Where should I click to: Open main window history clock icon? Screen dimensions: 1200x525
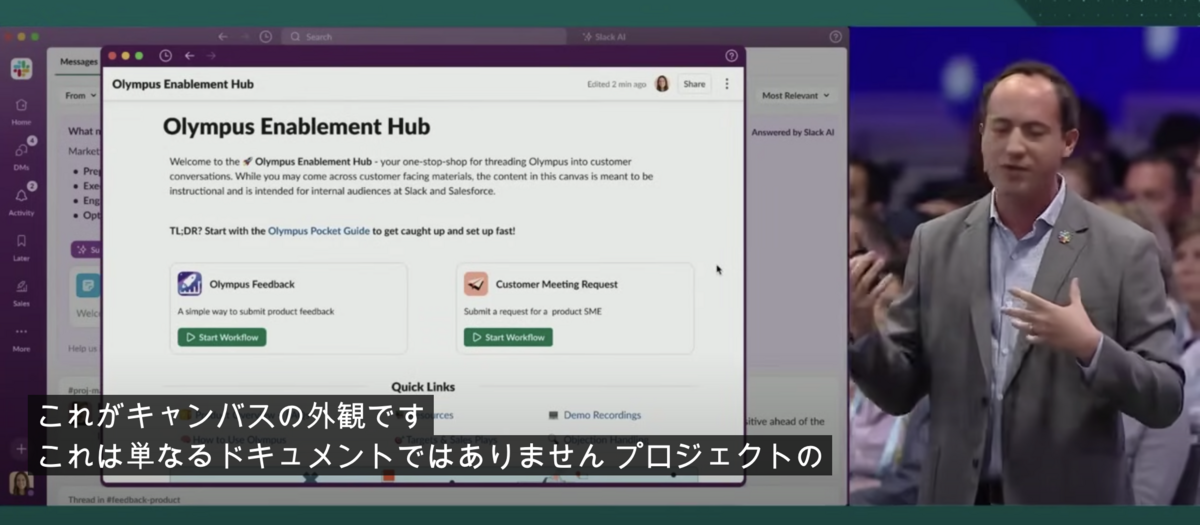click(x=265, y=37)
